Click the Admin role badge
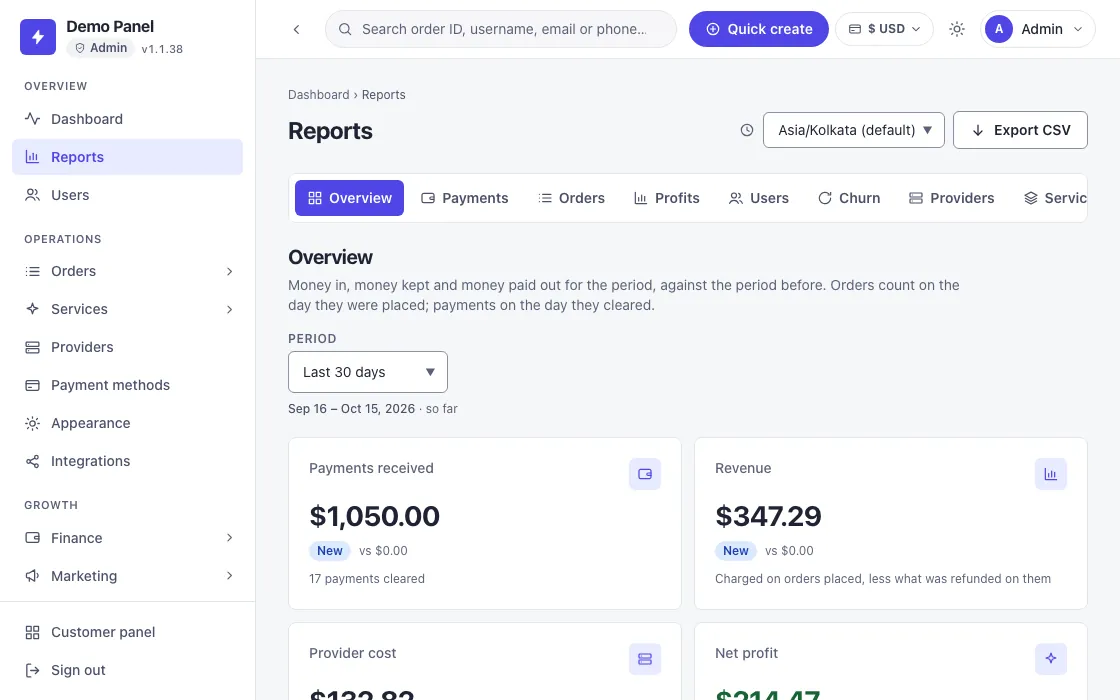The image size is (1120, 700). coord(101,48)
